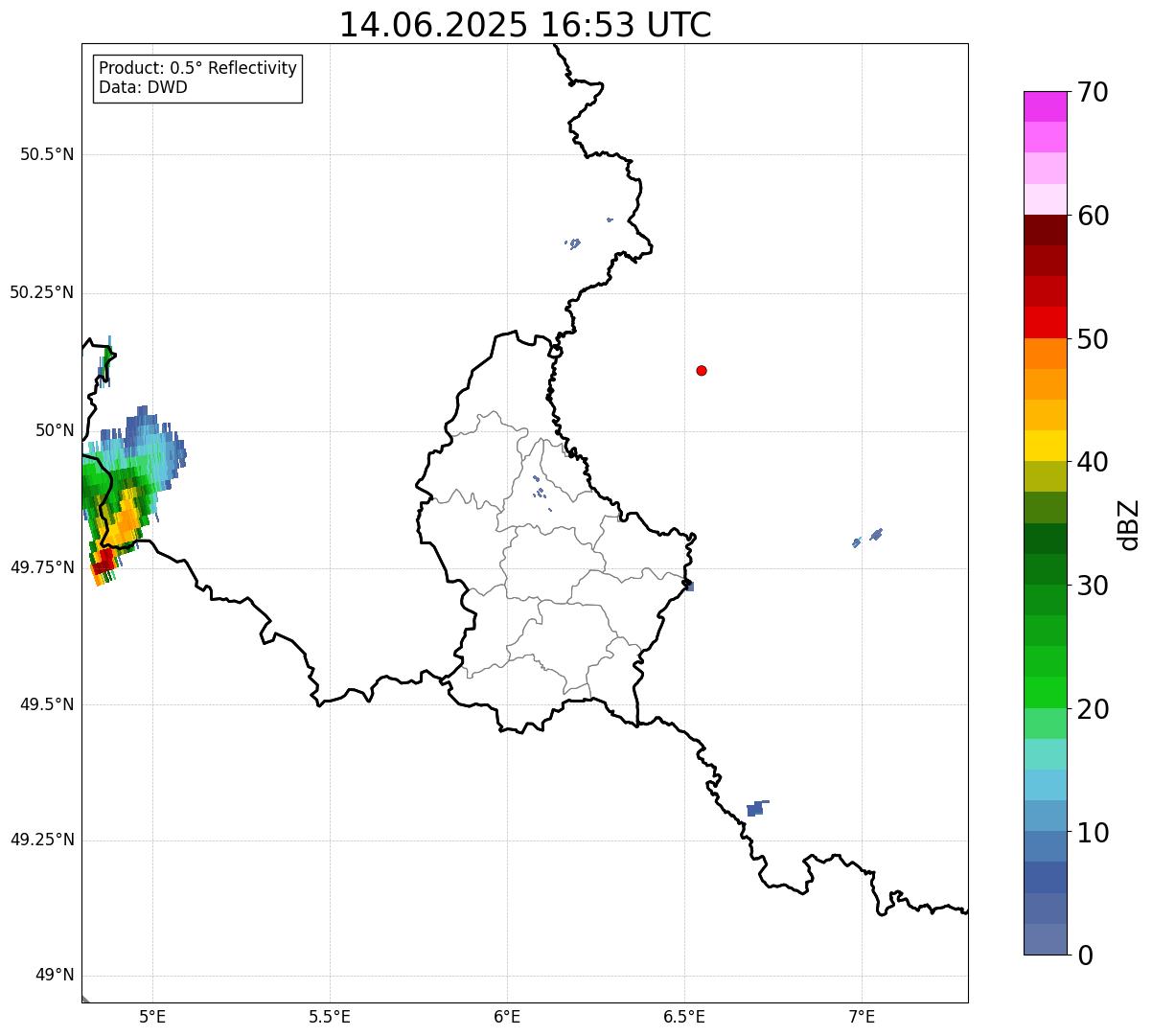Click the colorbar tick label 70
This screenshot has height=1036, width=1152.
click(1093, 92)
